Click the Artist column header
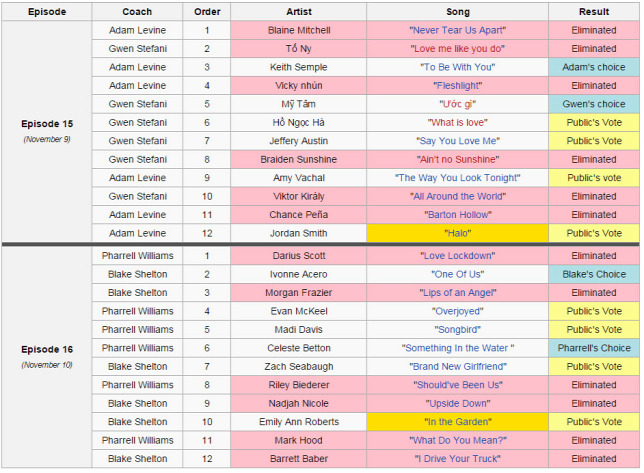 [x=299, y=12]
